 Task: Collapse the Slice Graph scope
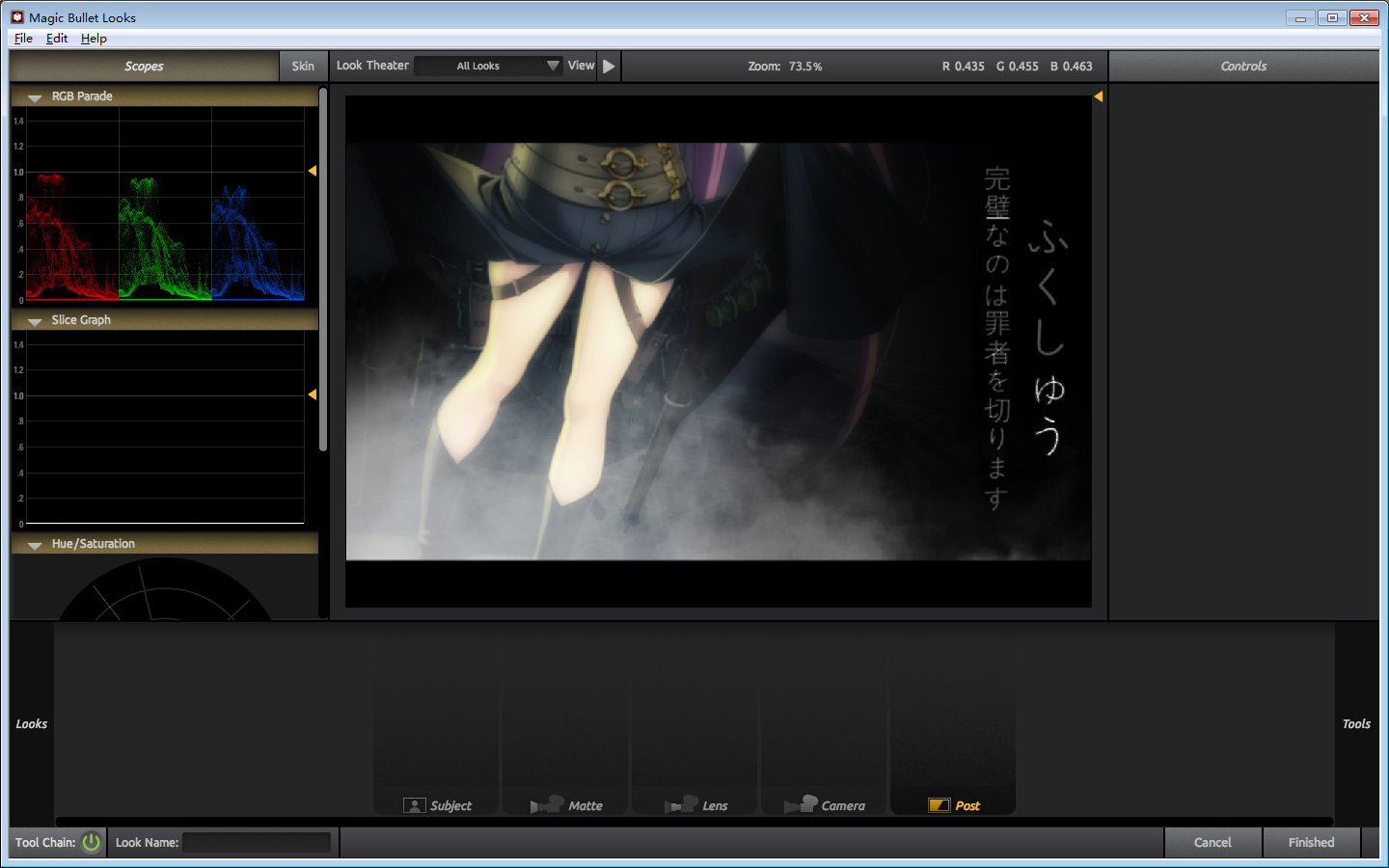click(35, 321)
